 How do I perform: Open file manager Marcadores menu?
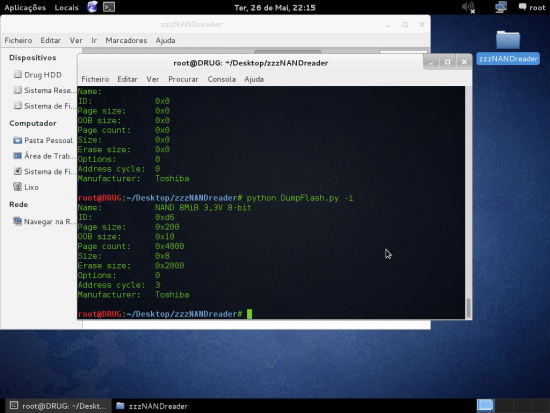coord(126,40)
